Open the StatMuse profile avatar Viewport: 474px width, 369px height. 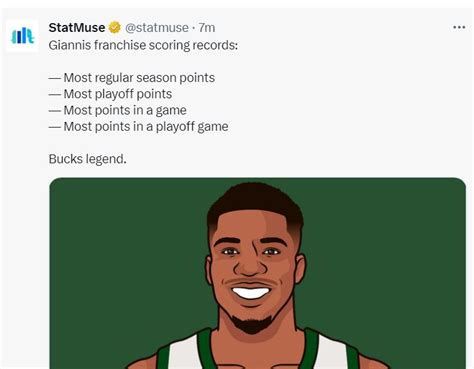click(22, 36)
